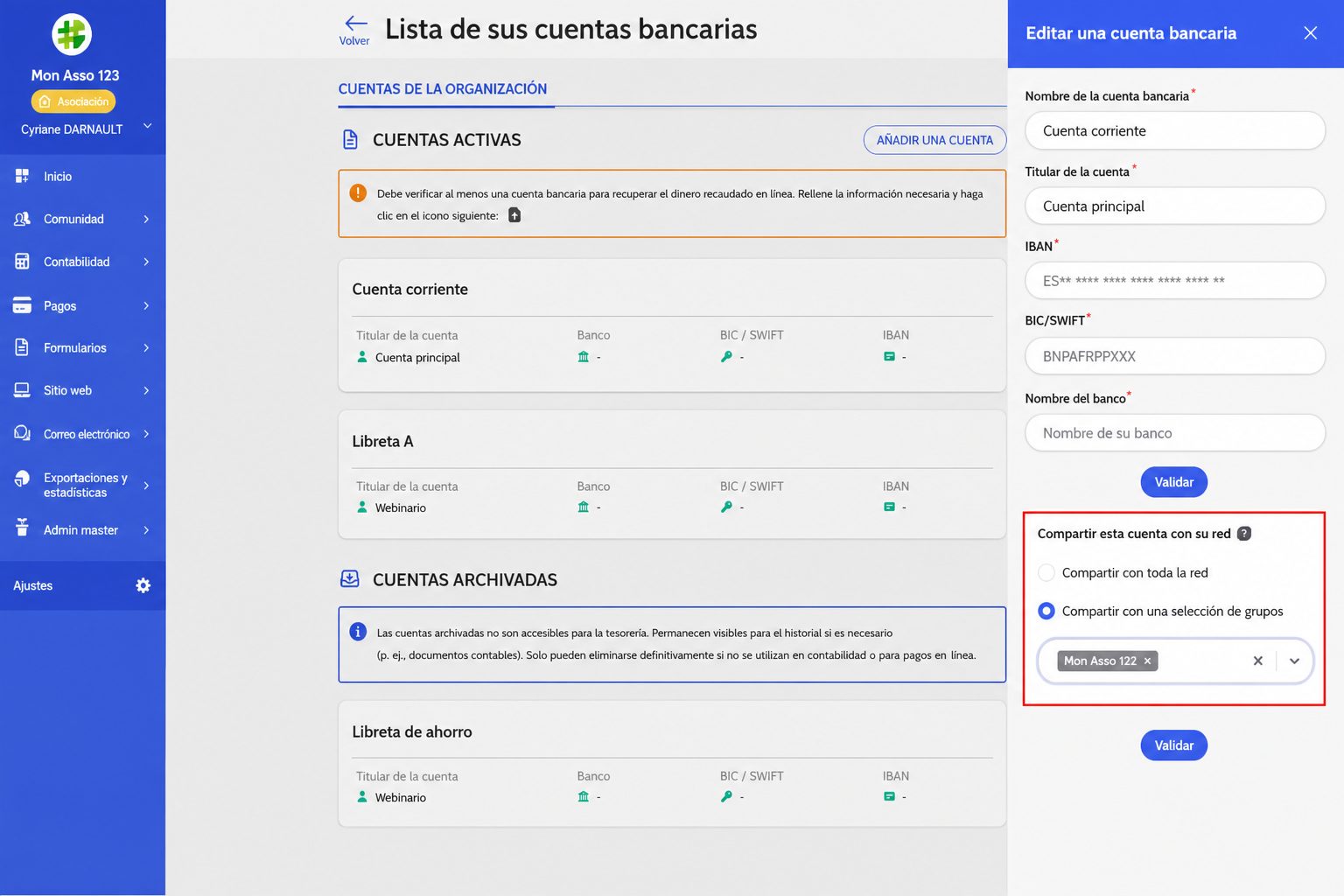This screenshot has height=896, width=1344.
Task: Expand the Correo electrónico submenu chevron
Action: click(146, 433)
